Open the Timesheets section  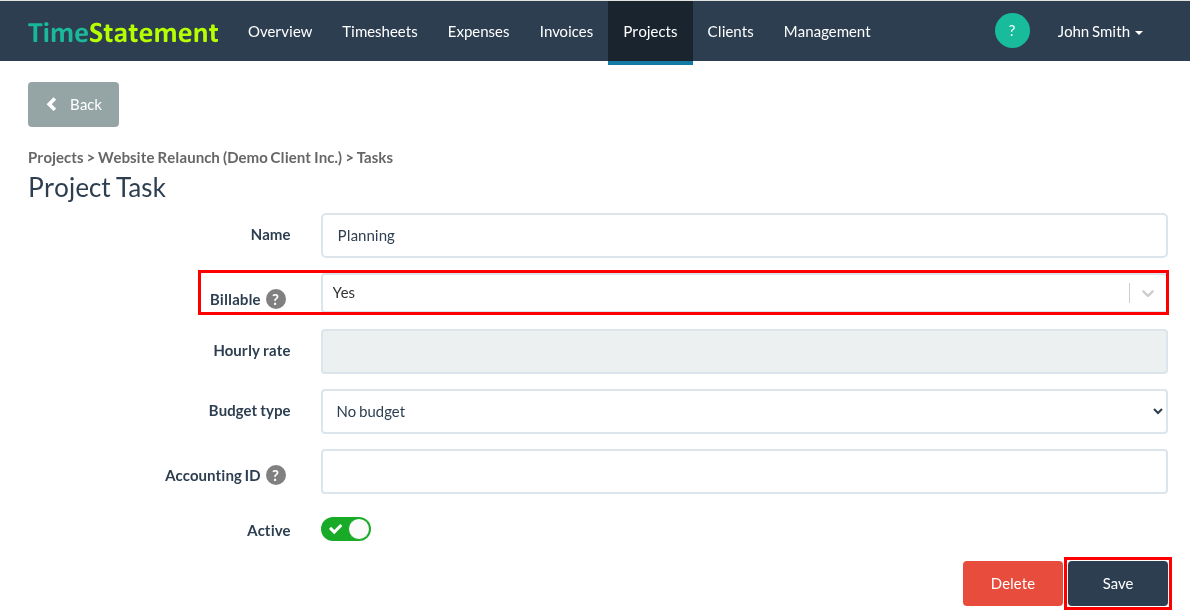pyautogui.click(x=379, y=32)
